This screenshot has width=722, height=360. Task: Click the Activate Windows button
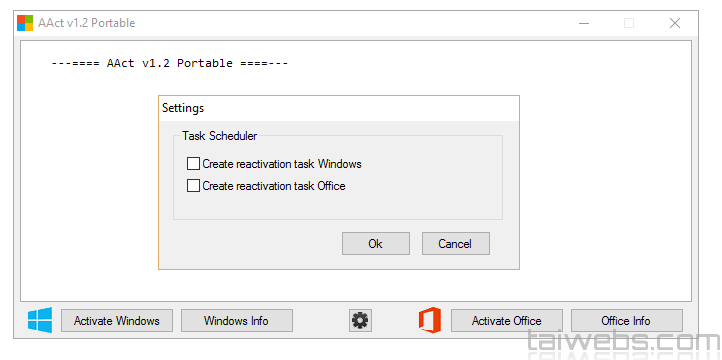coord(117,320)
